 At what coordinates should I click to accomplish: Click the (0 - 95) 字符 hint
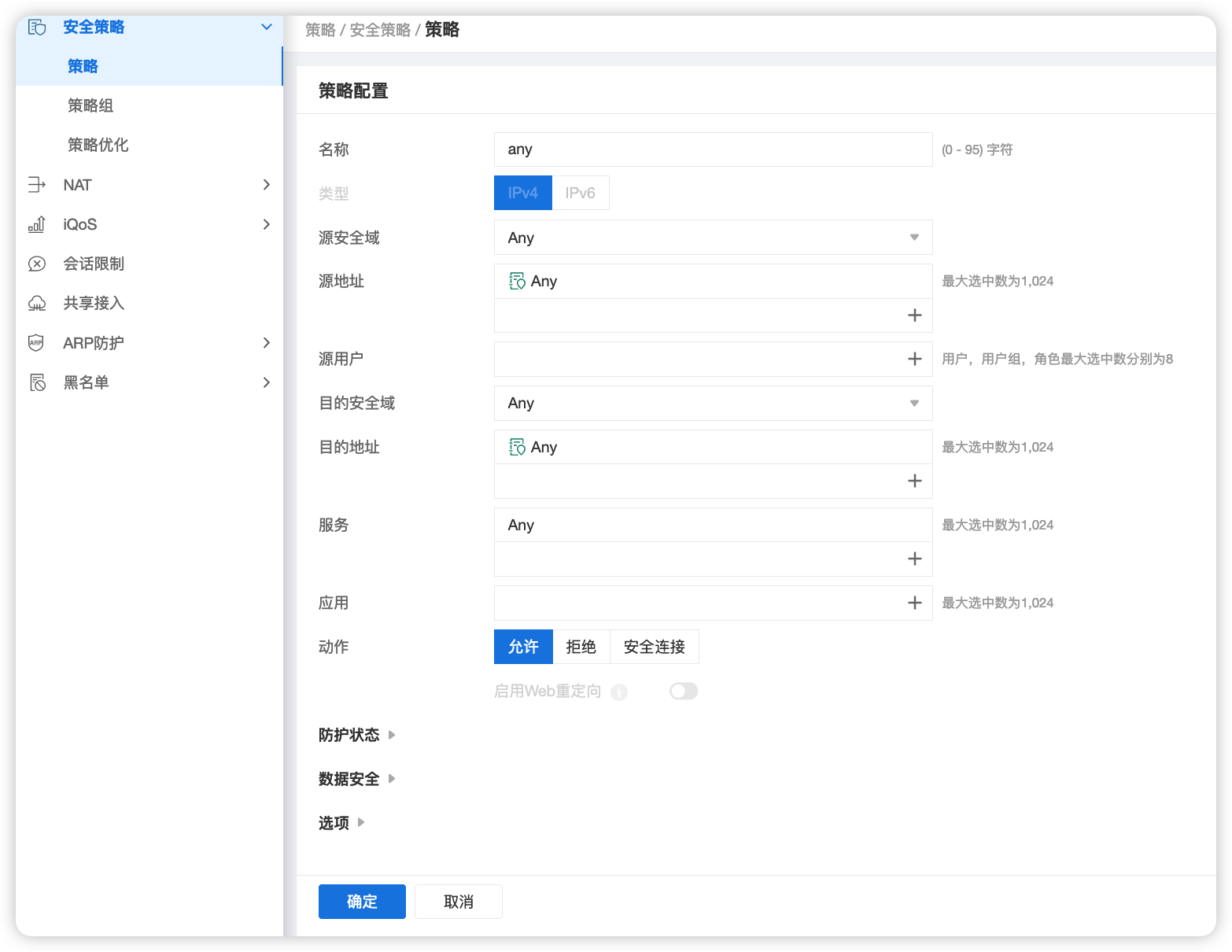click(977, 149)
